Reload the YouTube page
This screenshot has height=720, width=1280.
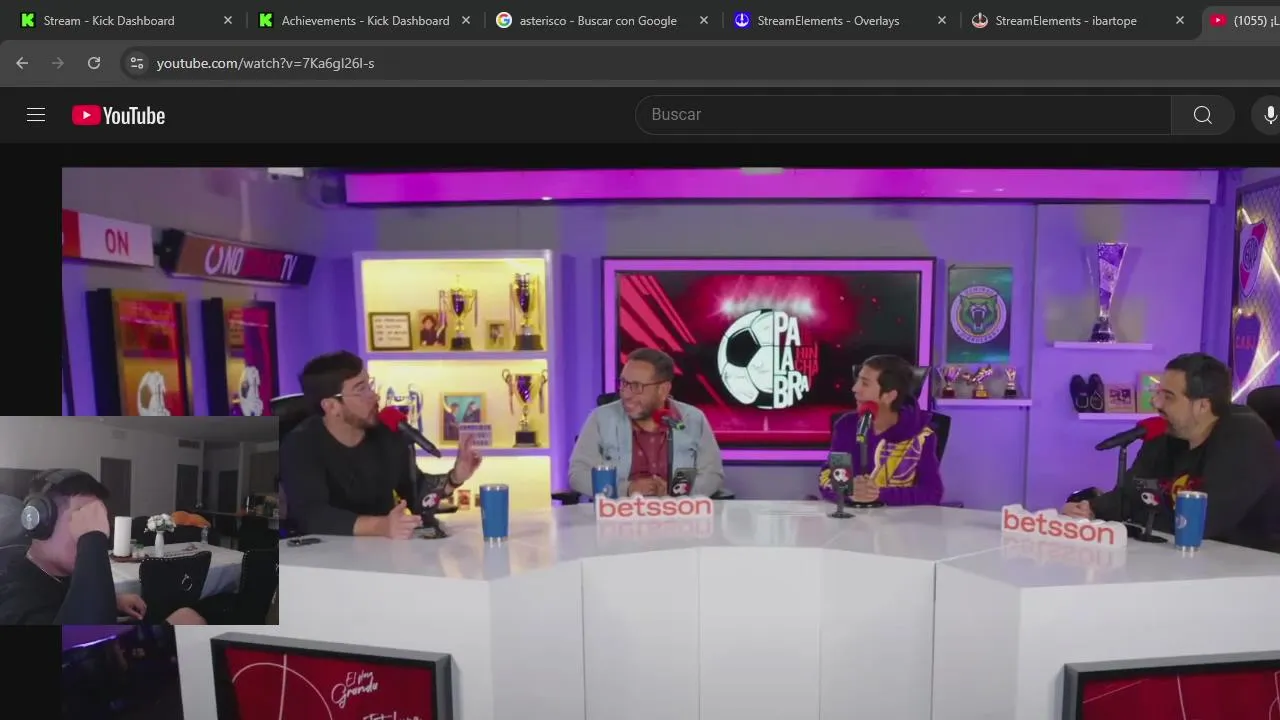94,63
